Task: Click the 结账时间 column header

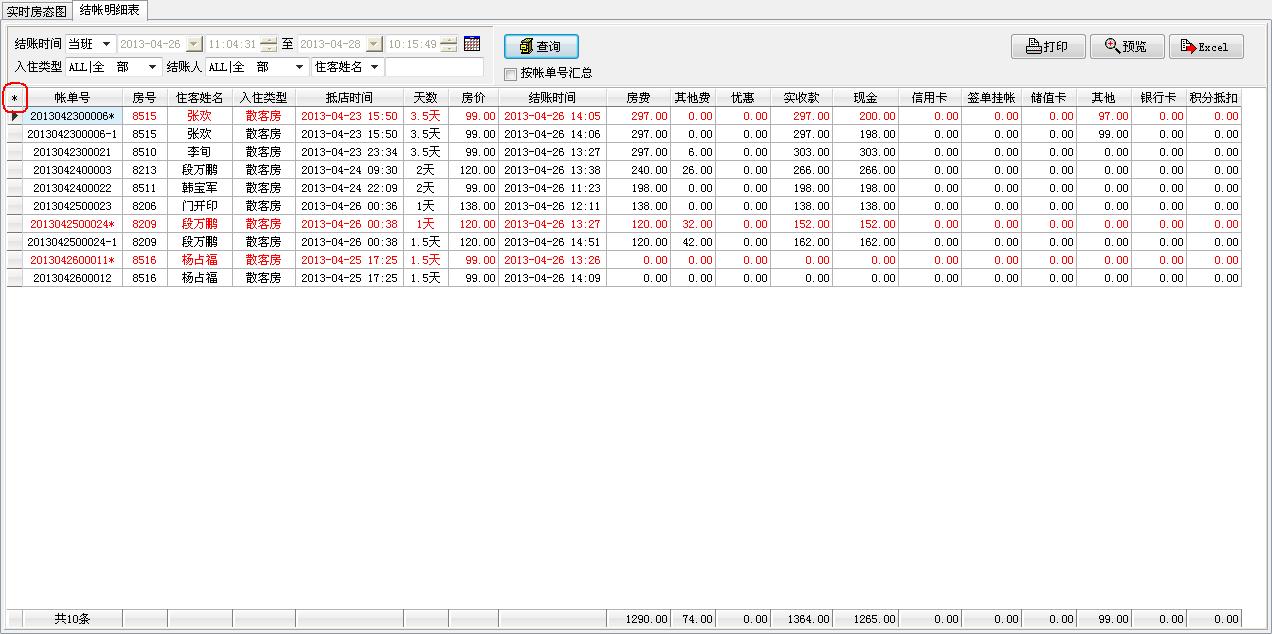Action: click(552, 97)
